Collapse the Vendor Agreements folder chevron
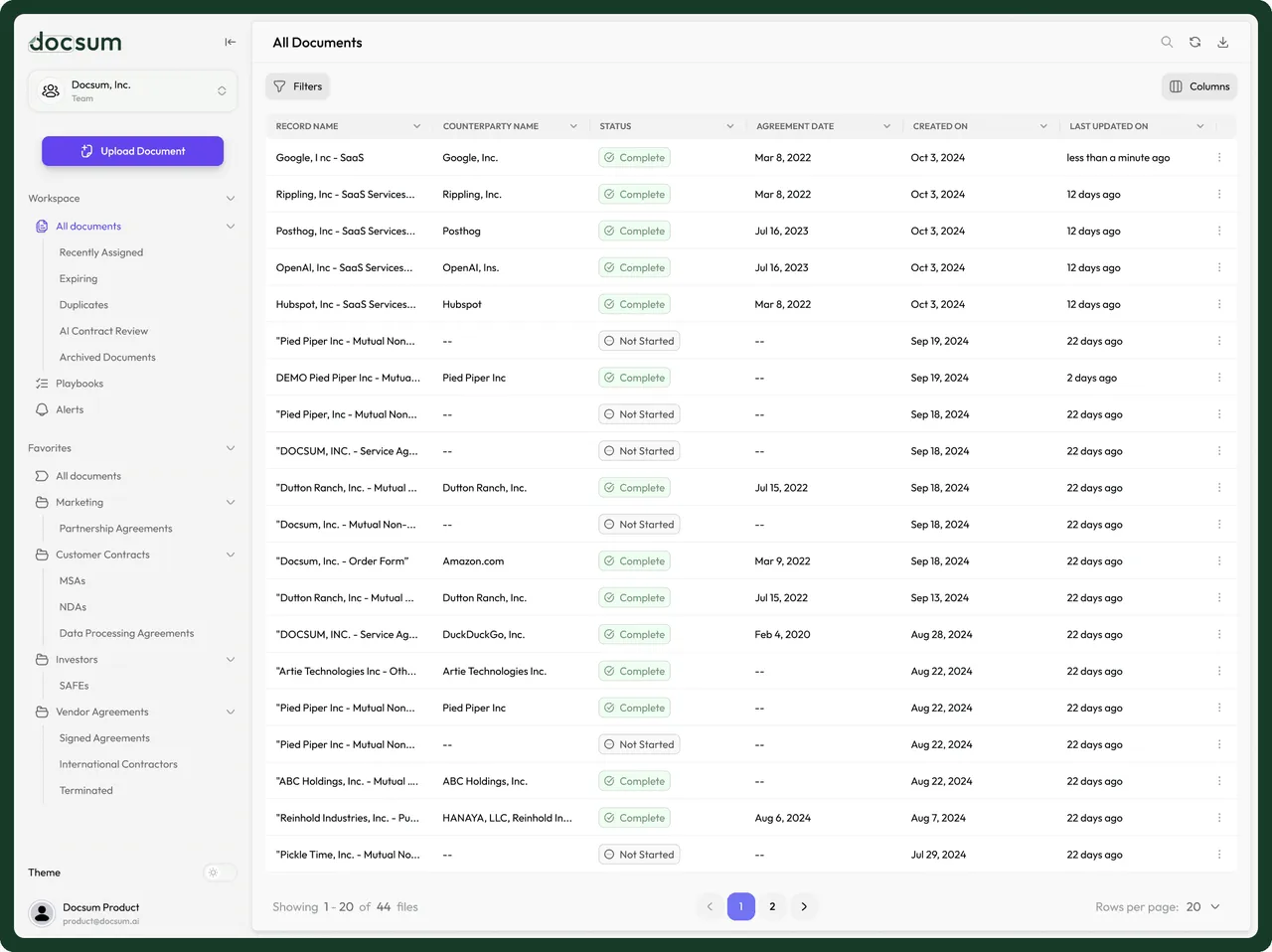This screenshot has height=952, width=1272. point(231,713)
